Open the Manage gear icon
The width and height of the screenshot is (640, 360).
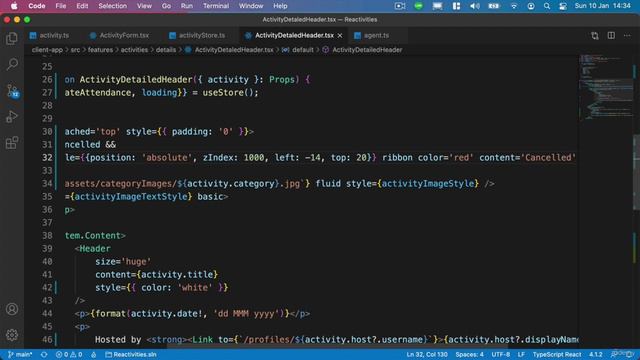tap(12, 335)
